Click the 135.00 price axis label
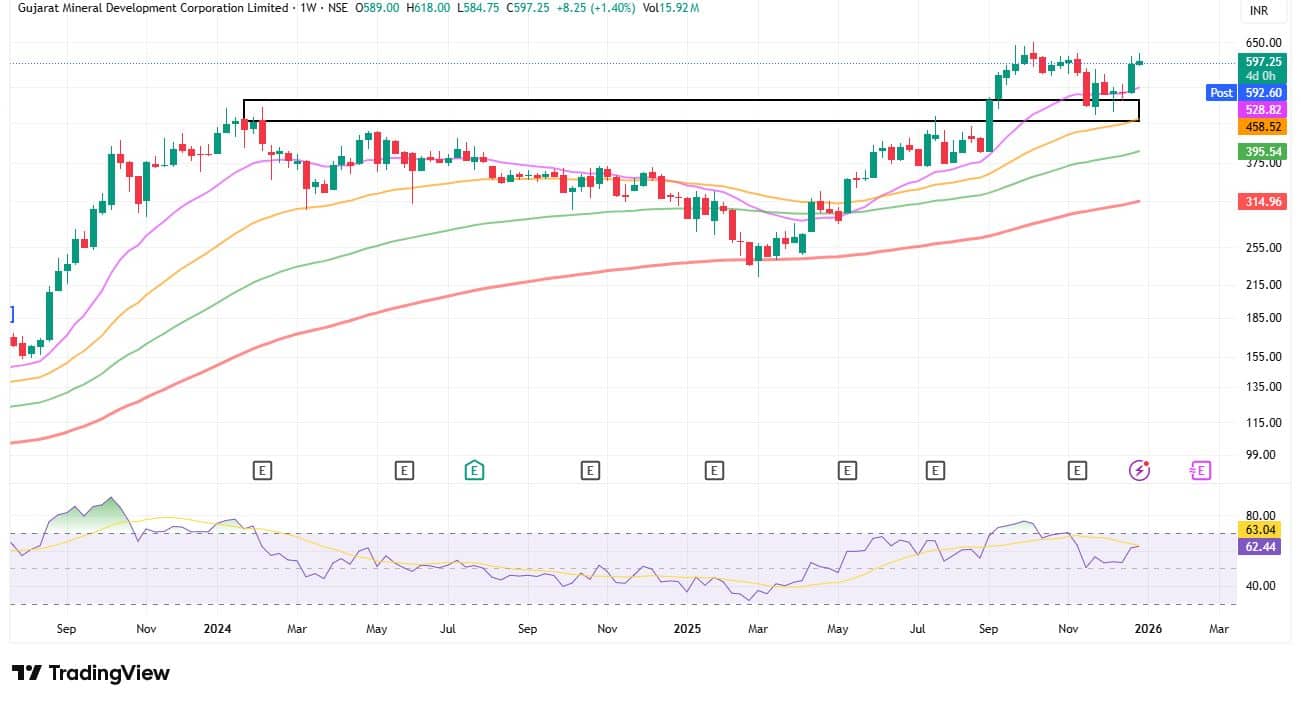 pyautogui.click(x=1262, y=387)
